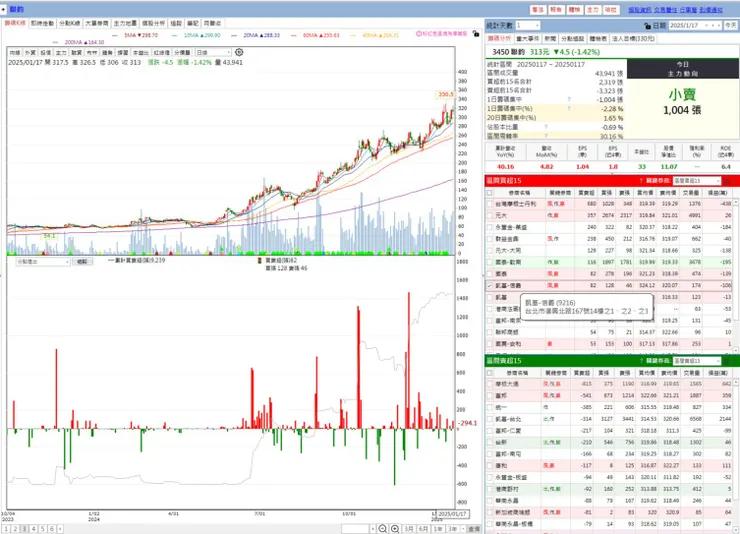Screen dimensions: 740x534
Task: Click the buy list vertical scrollbar
Action: (x=735, y=276)
